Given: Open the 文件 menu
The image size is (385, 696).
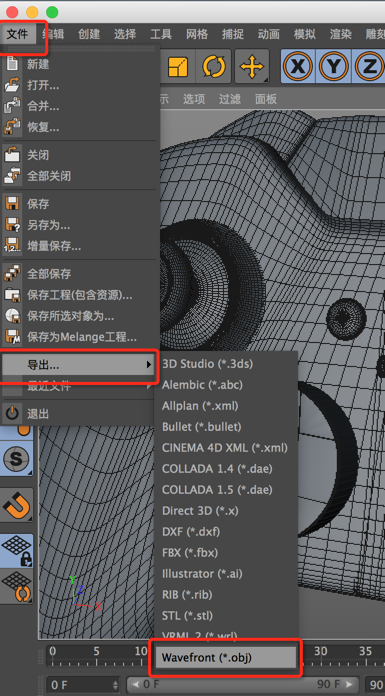Looking at the screenshot, I should point(17,34).
